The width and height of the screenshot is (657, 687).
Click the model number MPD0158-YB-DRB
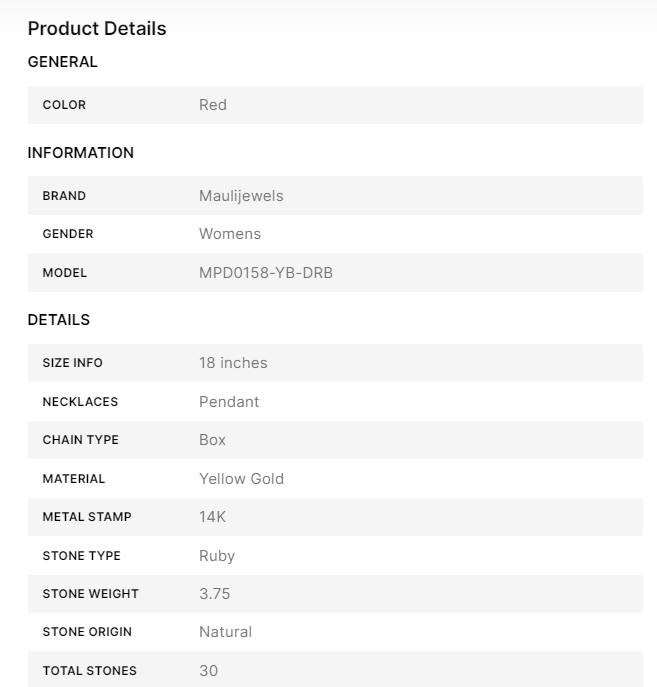point(266,272)
